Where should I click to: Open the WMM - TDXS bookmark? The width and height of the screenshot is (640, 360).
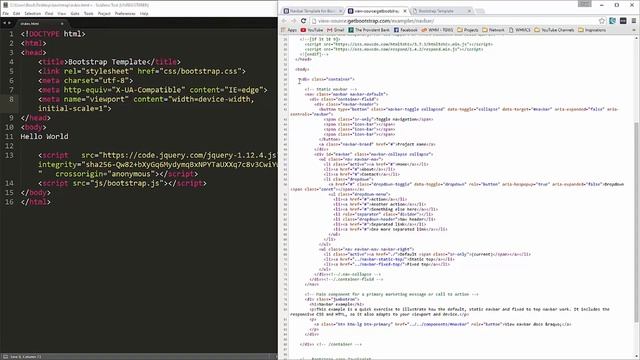437,30
